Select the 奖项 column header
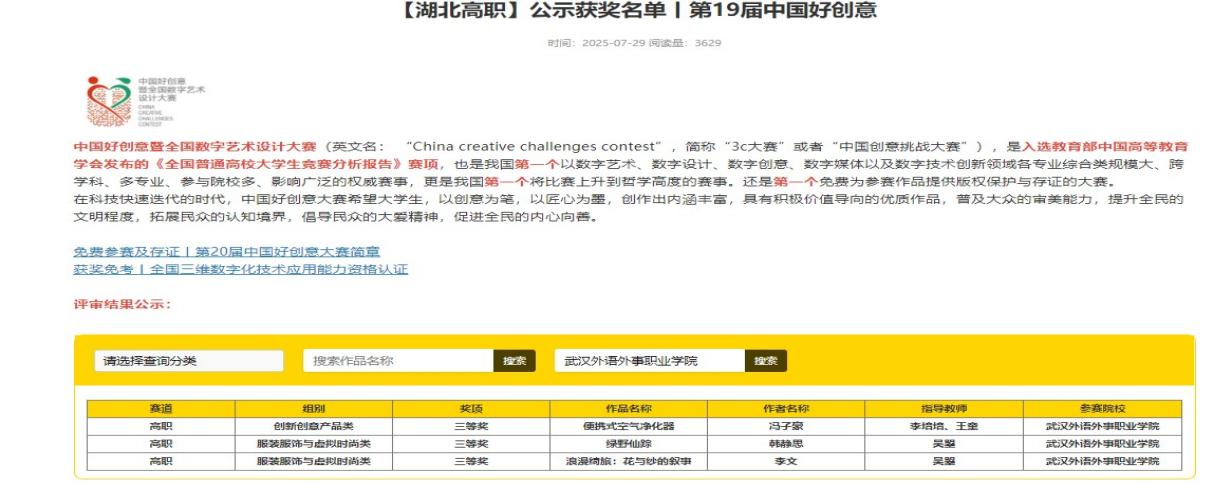Screen dimensions: 1232x493 471,409
